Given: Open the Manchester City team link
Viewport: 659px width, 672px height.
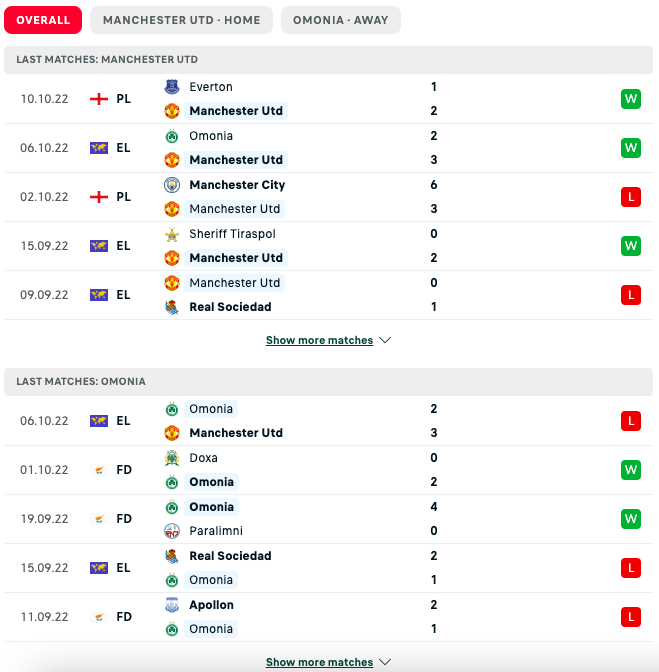Looking at the screenshot, I should pyautogui.click(x=237, y=185).
